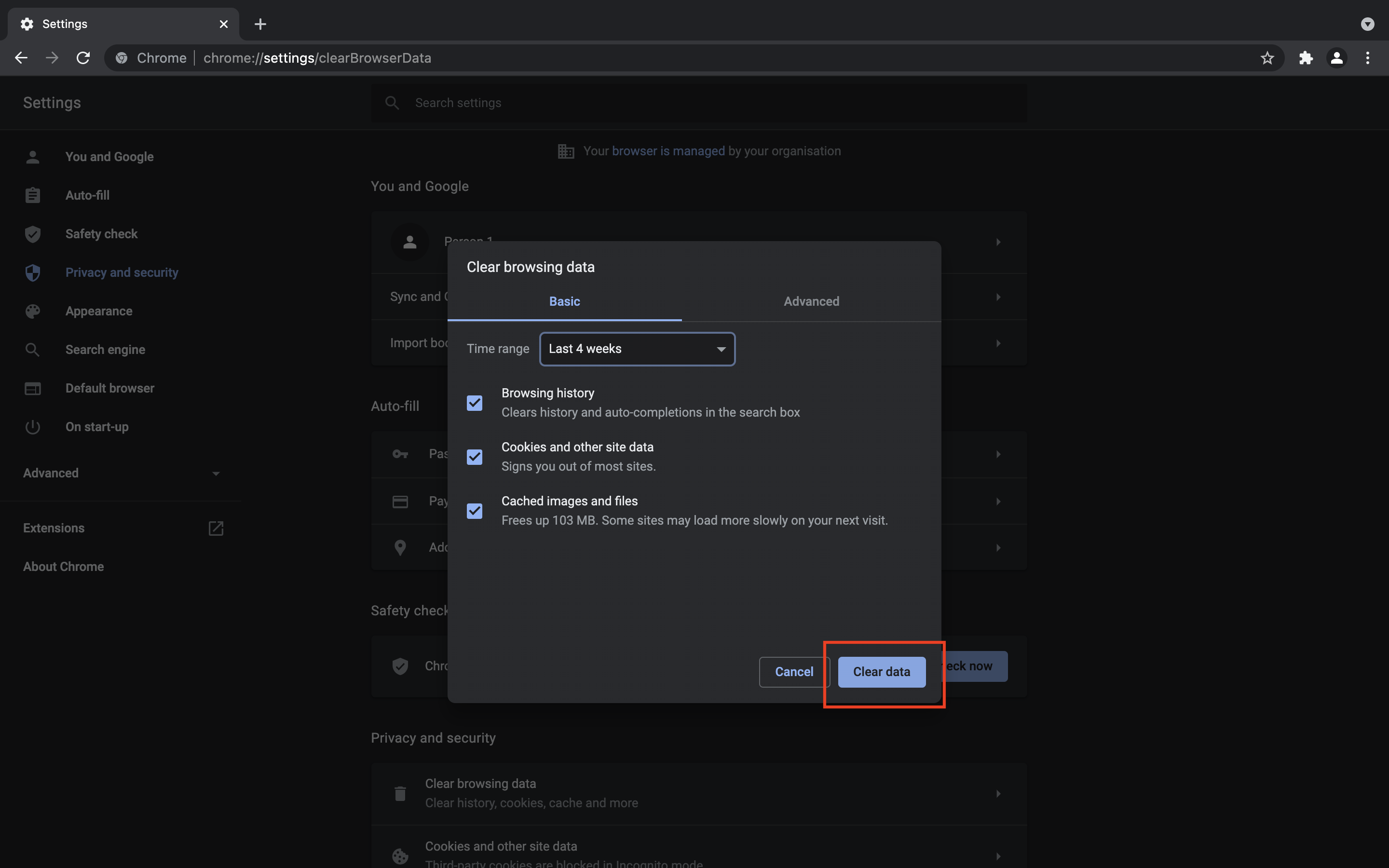Click the tab search dropdown arrow
The image size is (1389, 868).
click(1368, 24)
